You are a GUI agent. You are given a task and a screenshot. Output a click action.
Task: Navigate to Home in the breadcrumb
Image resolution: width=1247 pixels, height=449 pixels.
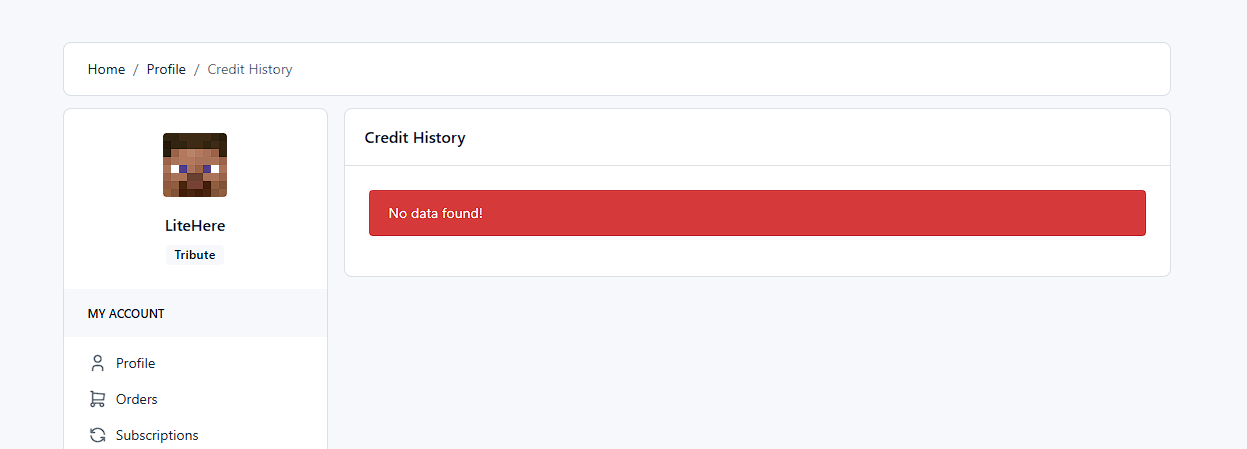pos(106,69)
